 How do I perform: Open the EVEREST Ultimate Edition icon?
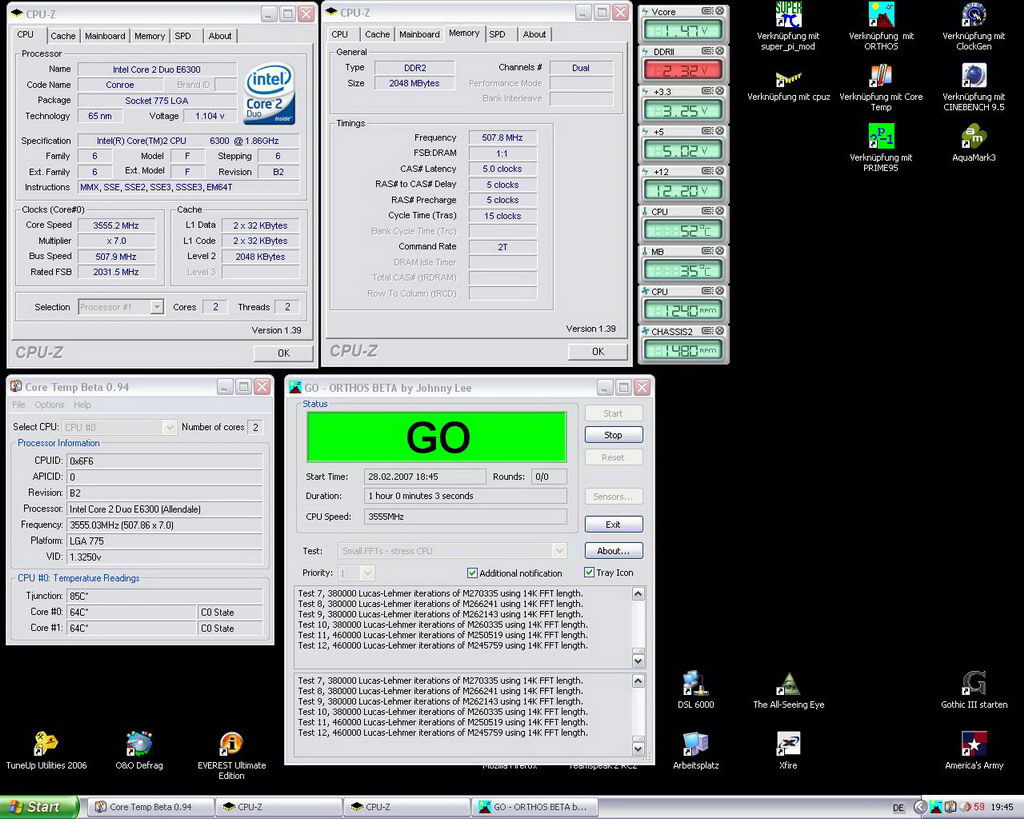[x=231, y=756]
